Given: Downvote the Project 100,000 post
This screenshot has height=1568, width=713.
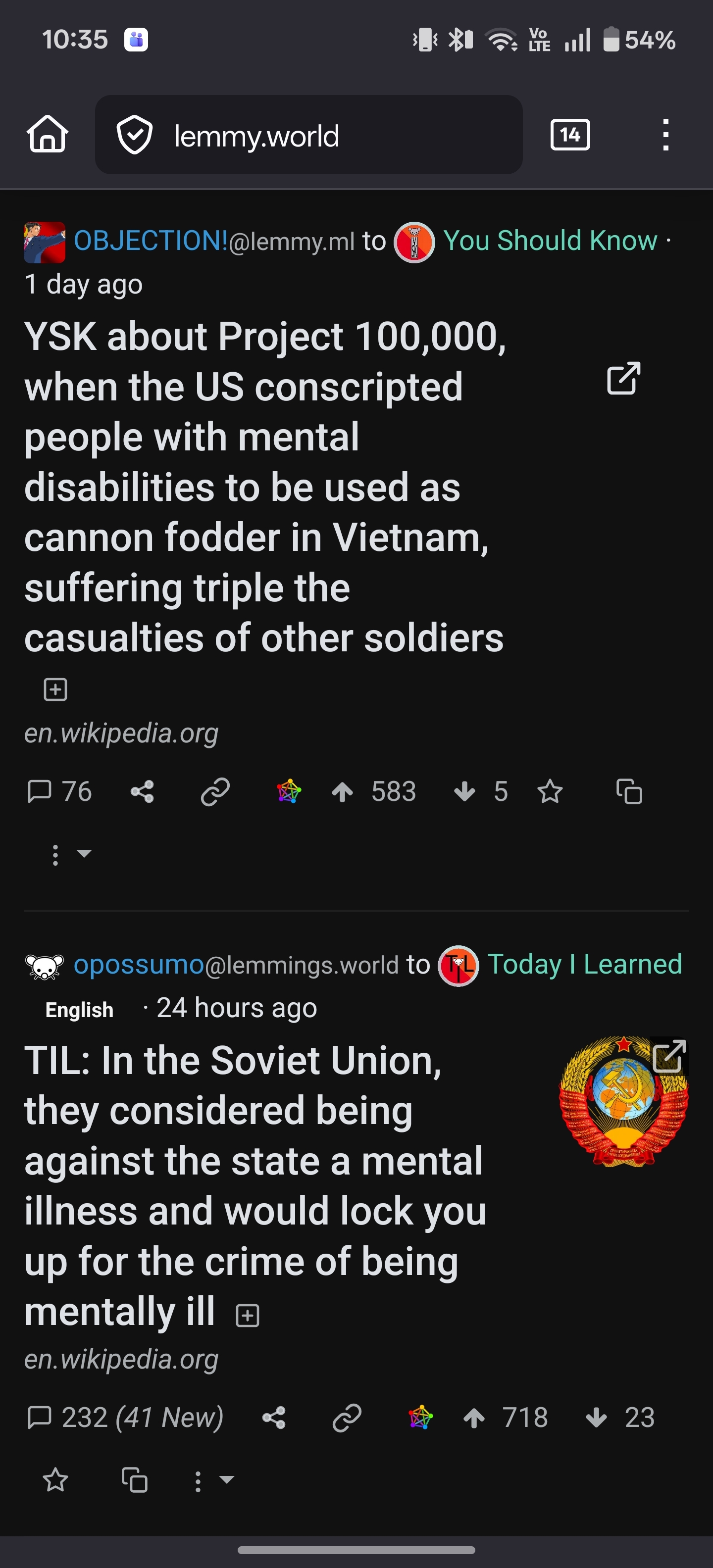Looking at the screenshot, I should click(x=464, y=792).
